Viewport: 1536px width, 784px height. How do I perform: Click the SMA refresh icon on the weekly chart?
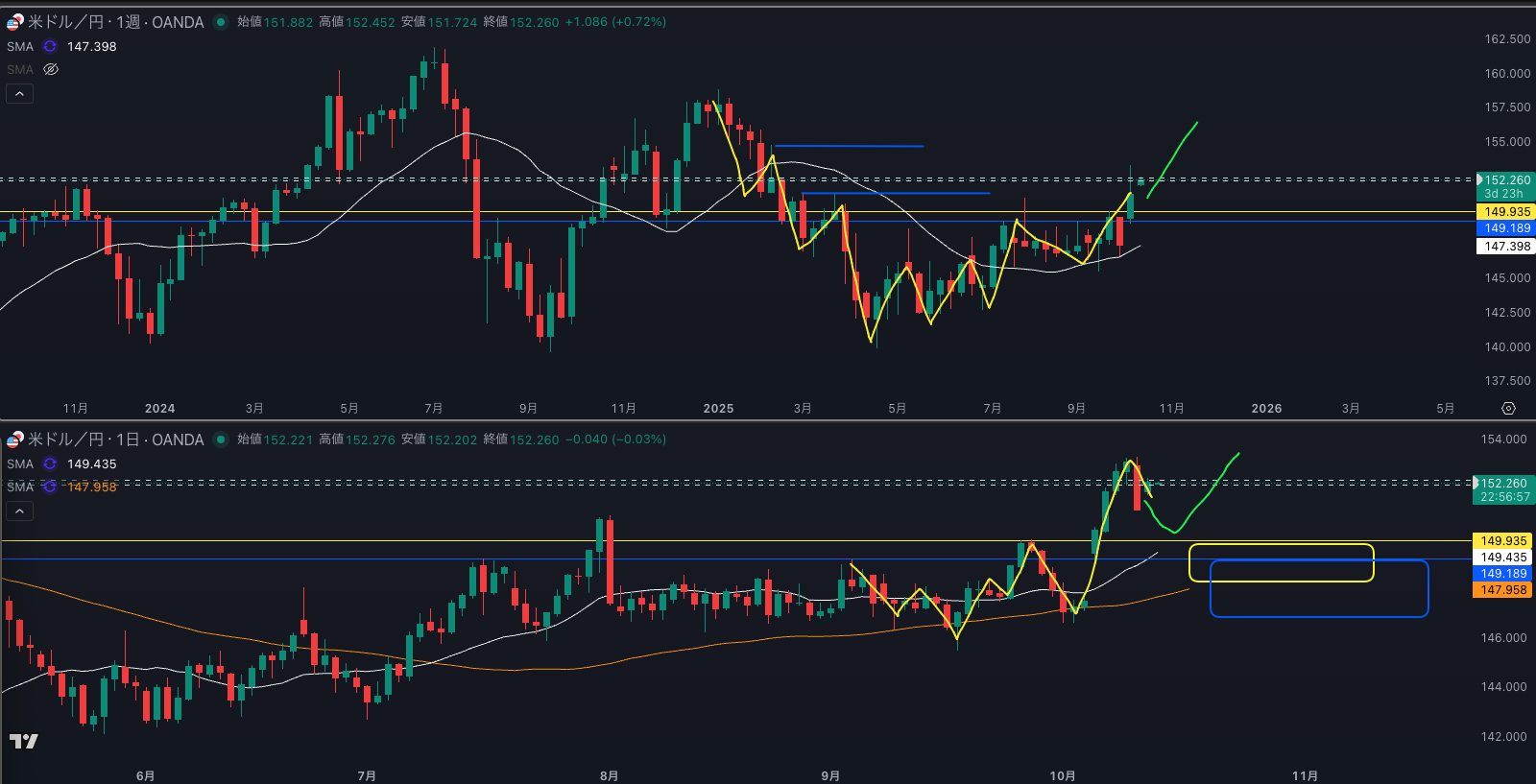click(50, 46)
